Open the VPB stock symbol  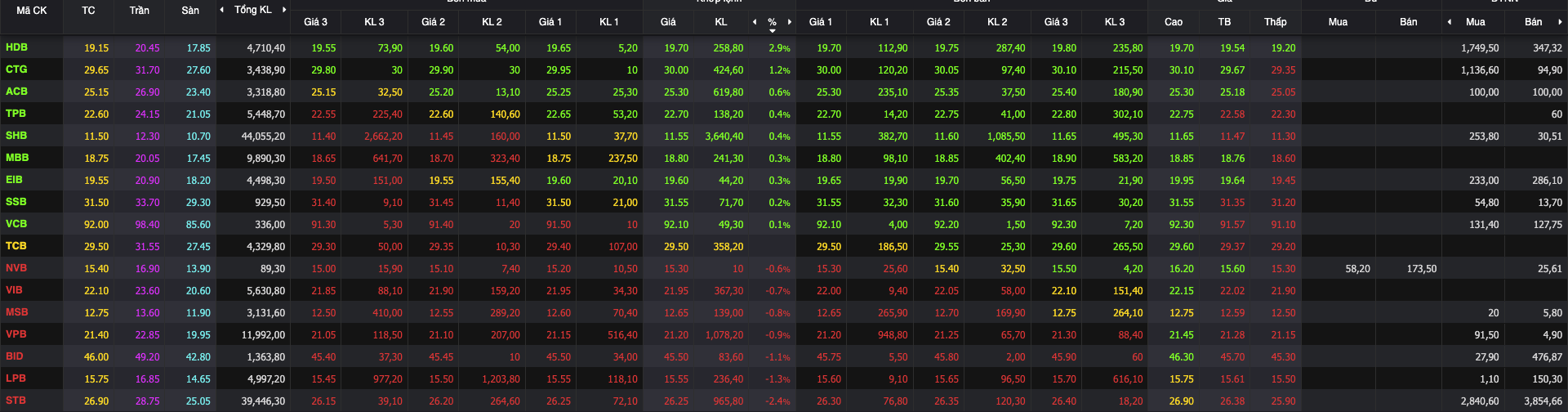coord(16,334)
